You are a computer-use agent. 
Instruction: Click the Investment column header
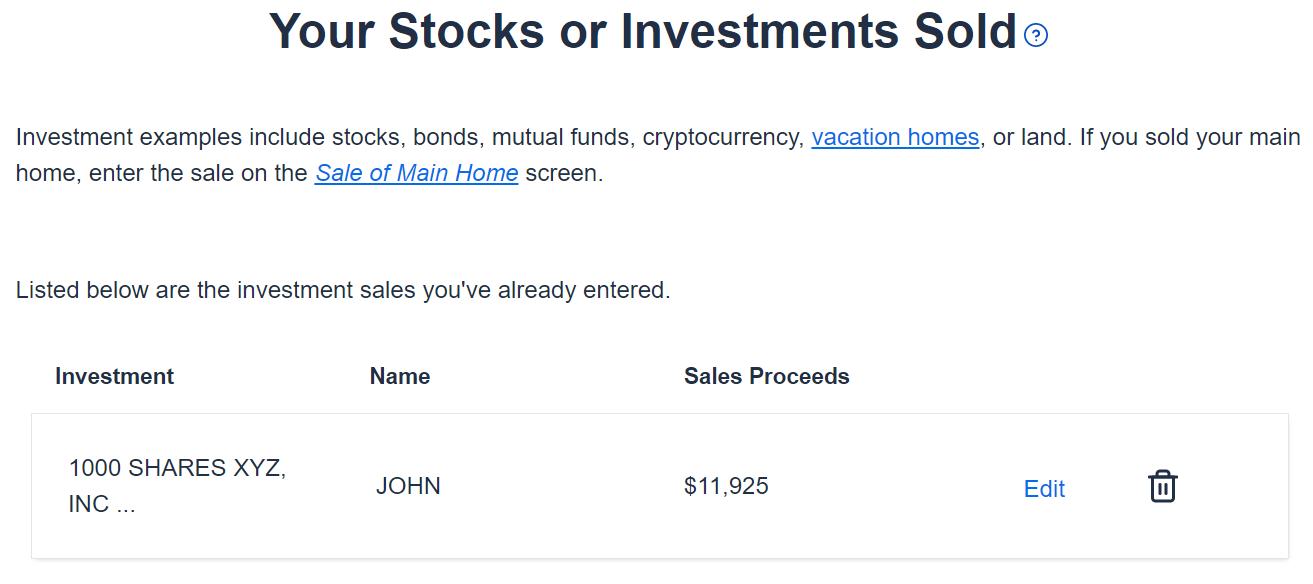tap(114, 376)
